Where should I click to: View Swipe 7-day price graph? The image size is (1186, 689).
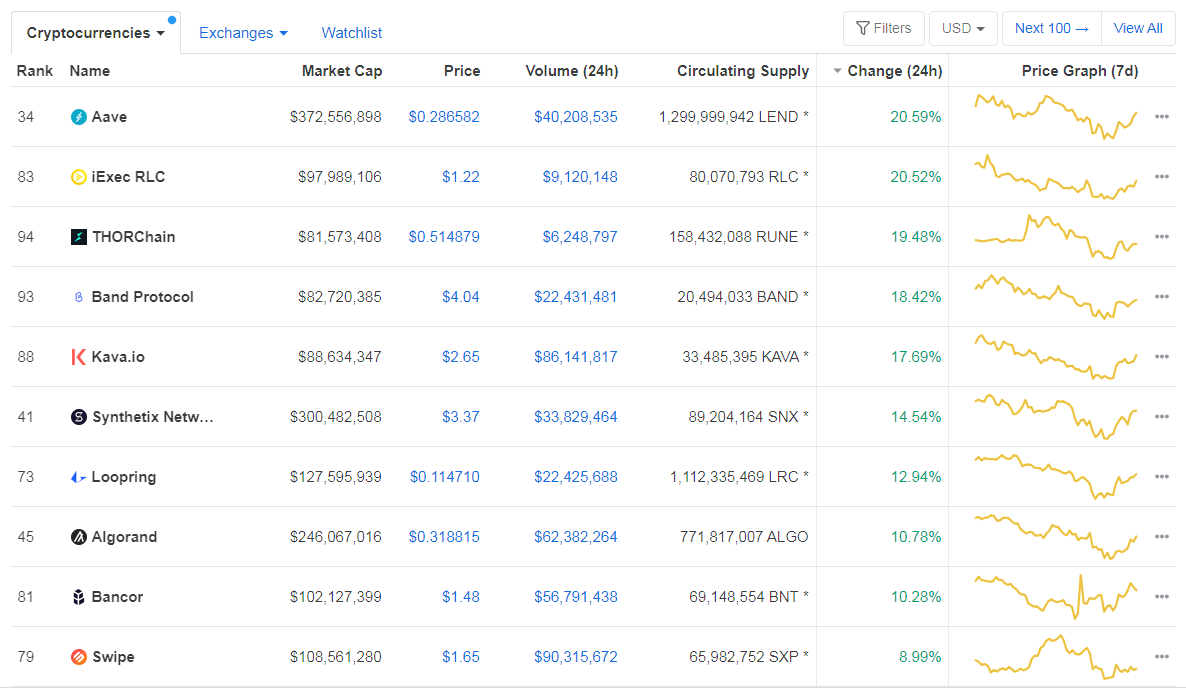(x=1056, y=657)
